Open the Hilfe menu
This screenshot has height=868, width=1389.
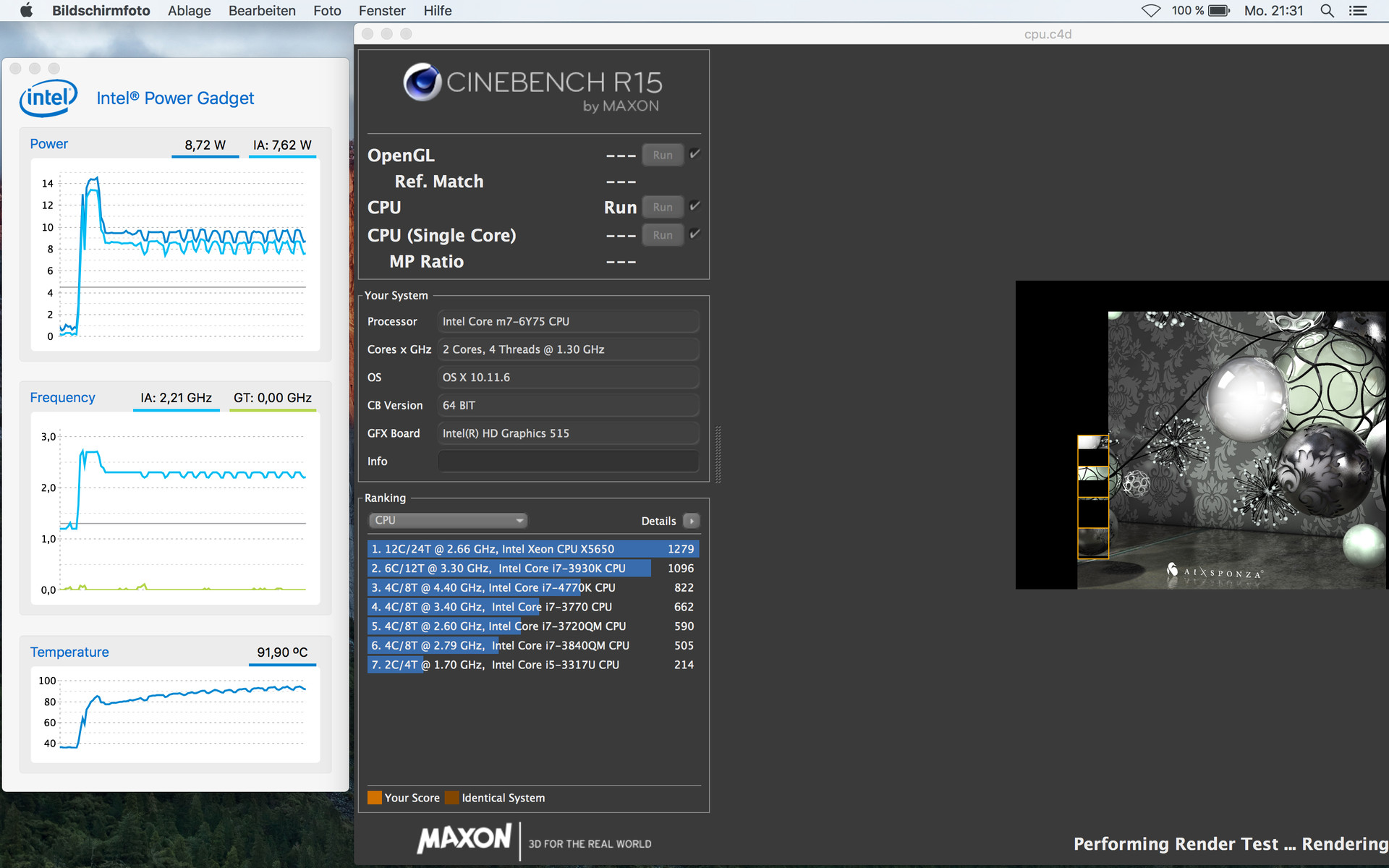(x=438, y=10)
